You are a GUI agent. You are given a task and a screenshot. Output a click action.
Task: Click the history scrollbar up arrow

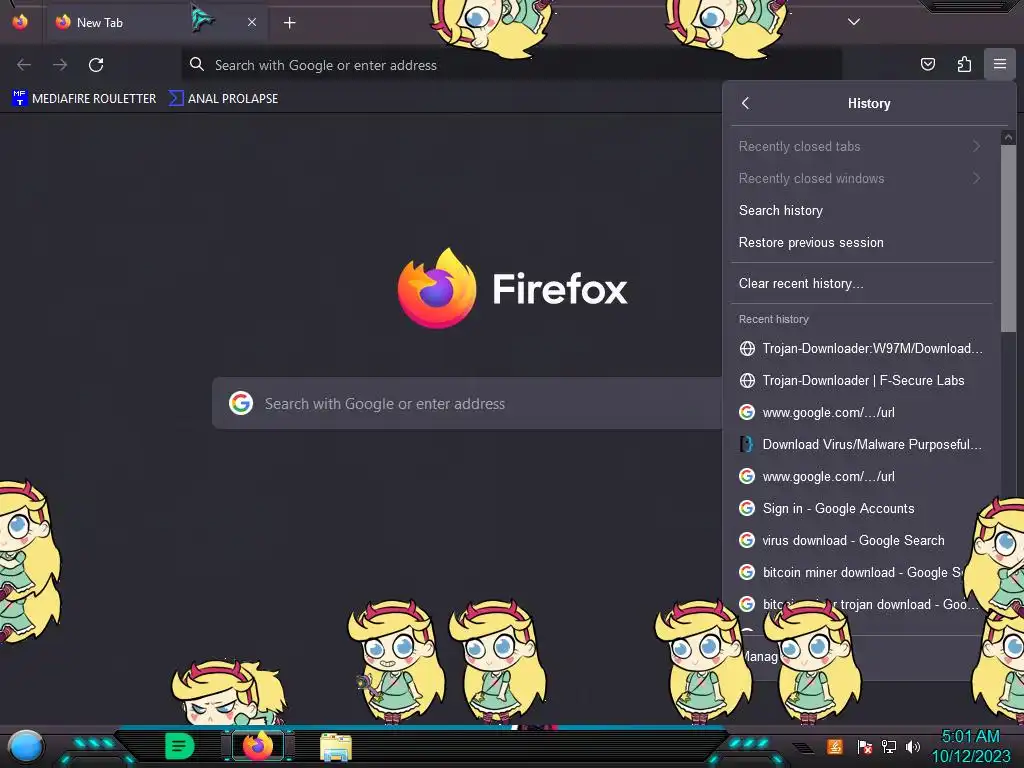(1008, 137)
